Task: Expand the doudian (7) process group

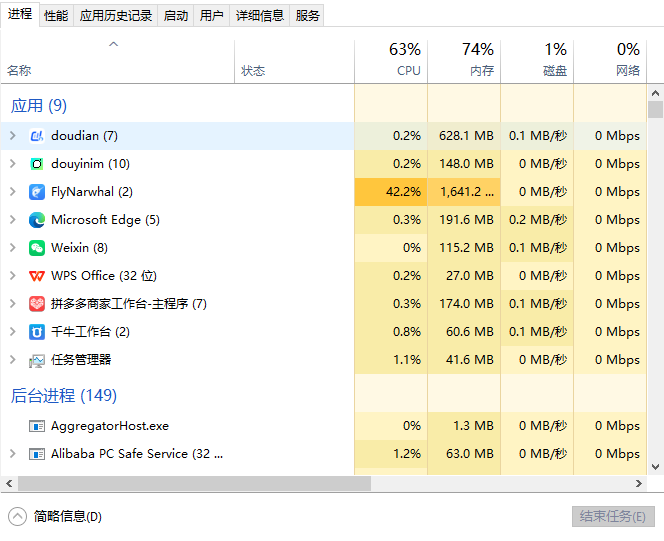Action: click(13, 136)
